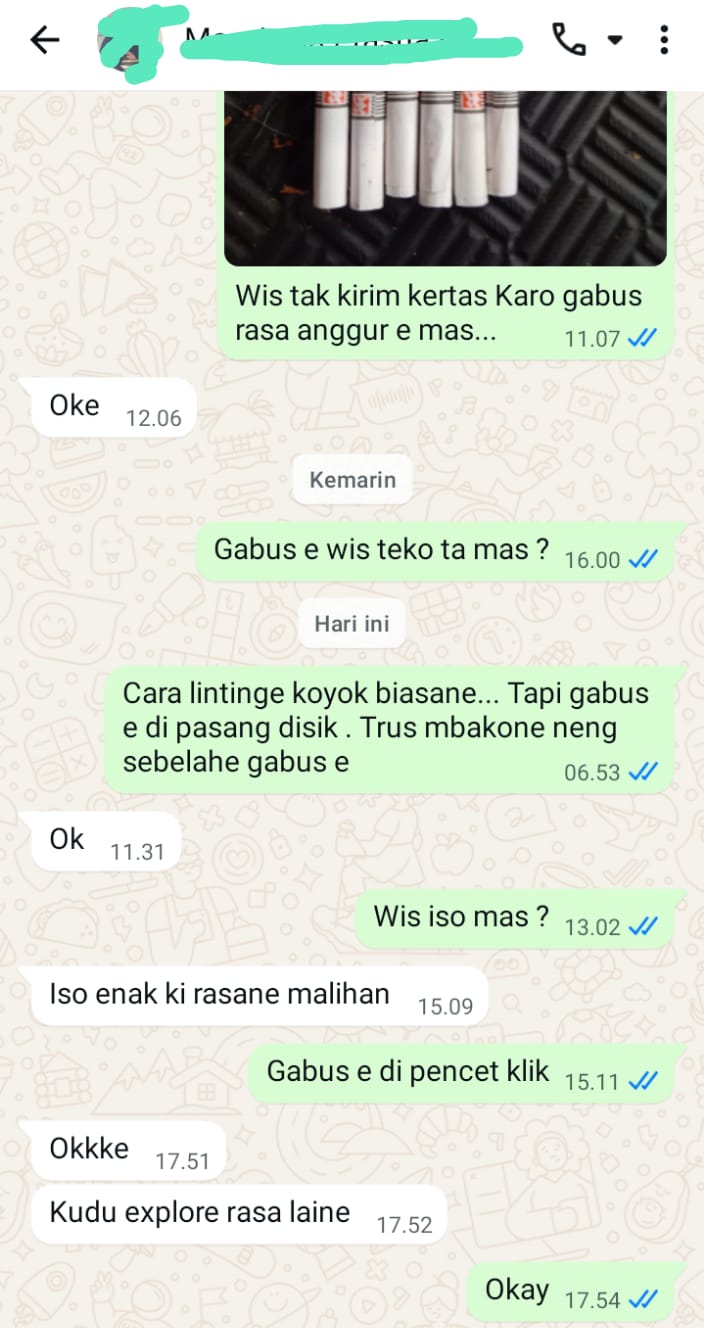Start a voice call with phone icon
Screen dimensions: 704x1328
569,40
